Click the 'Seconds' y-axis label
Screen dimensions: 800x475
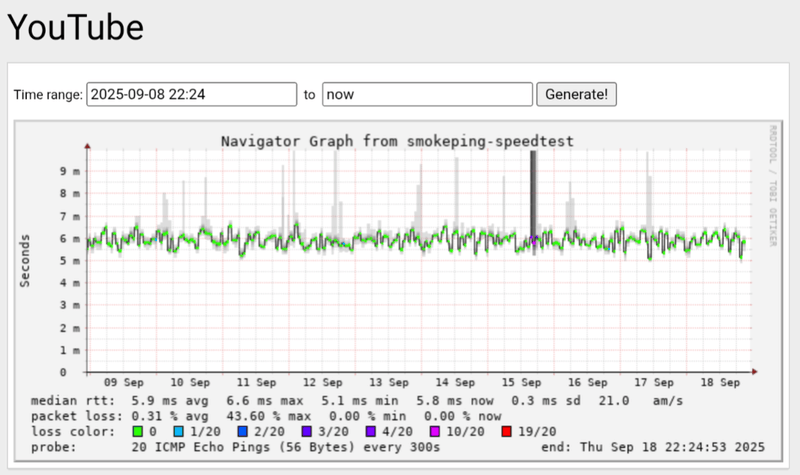pos(24,261)
